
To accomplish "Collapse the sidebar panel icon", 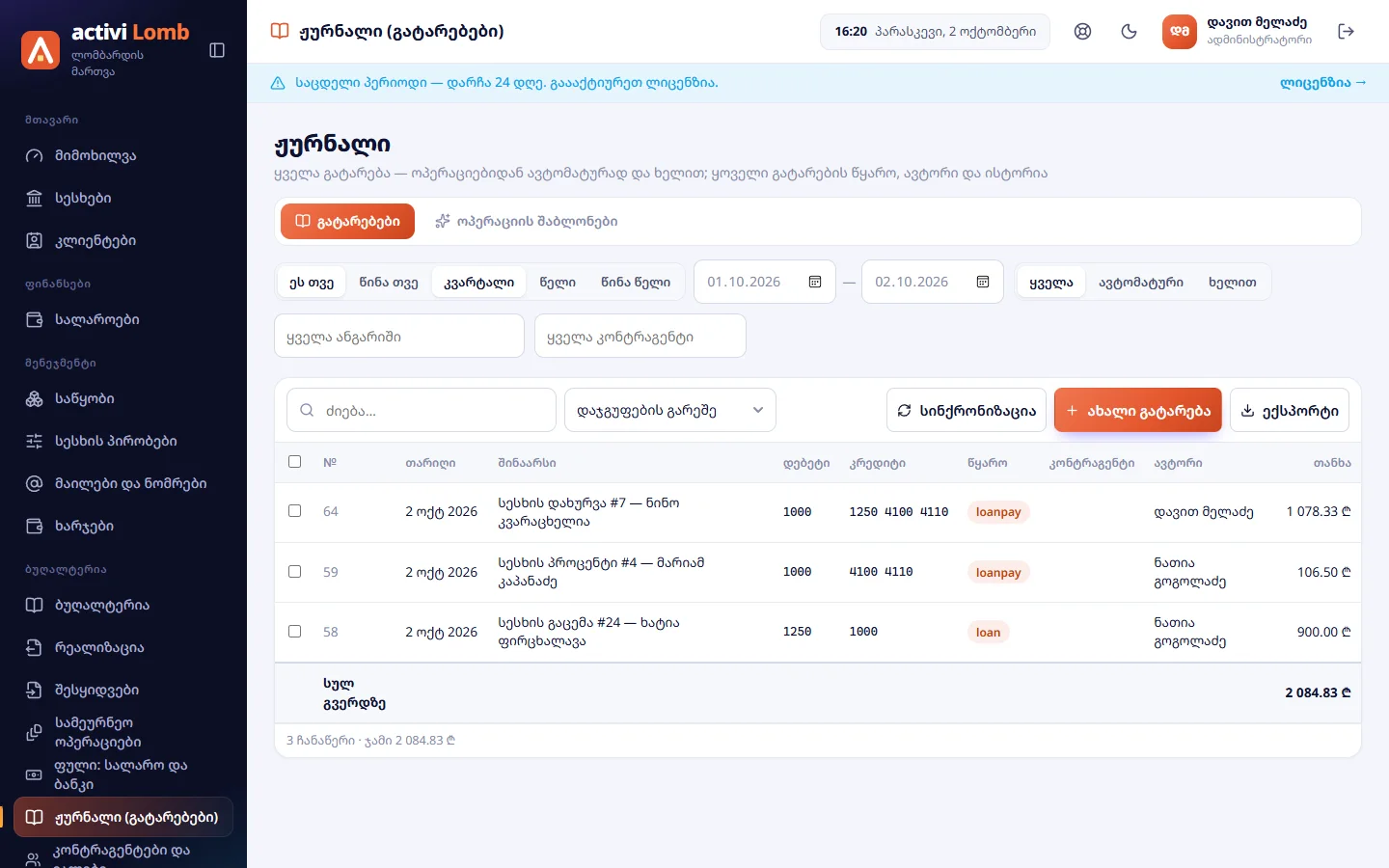I will click(x=217, y=50).
